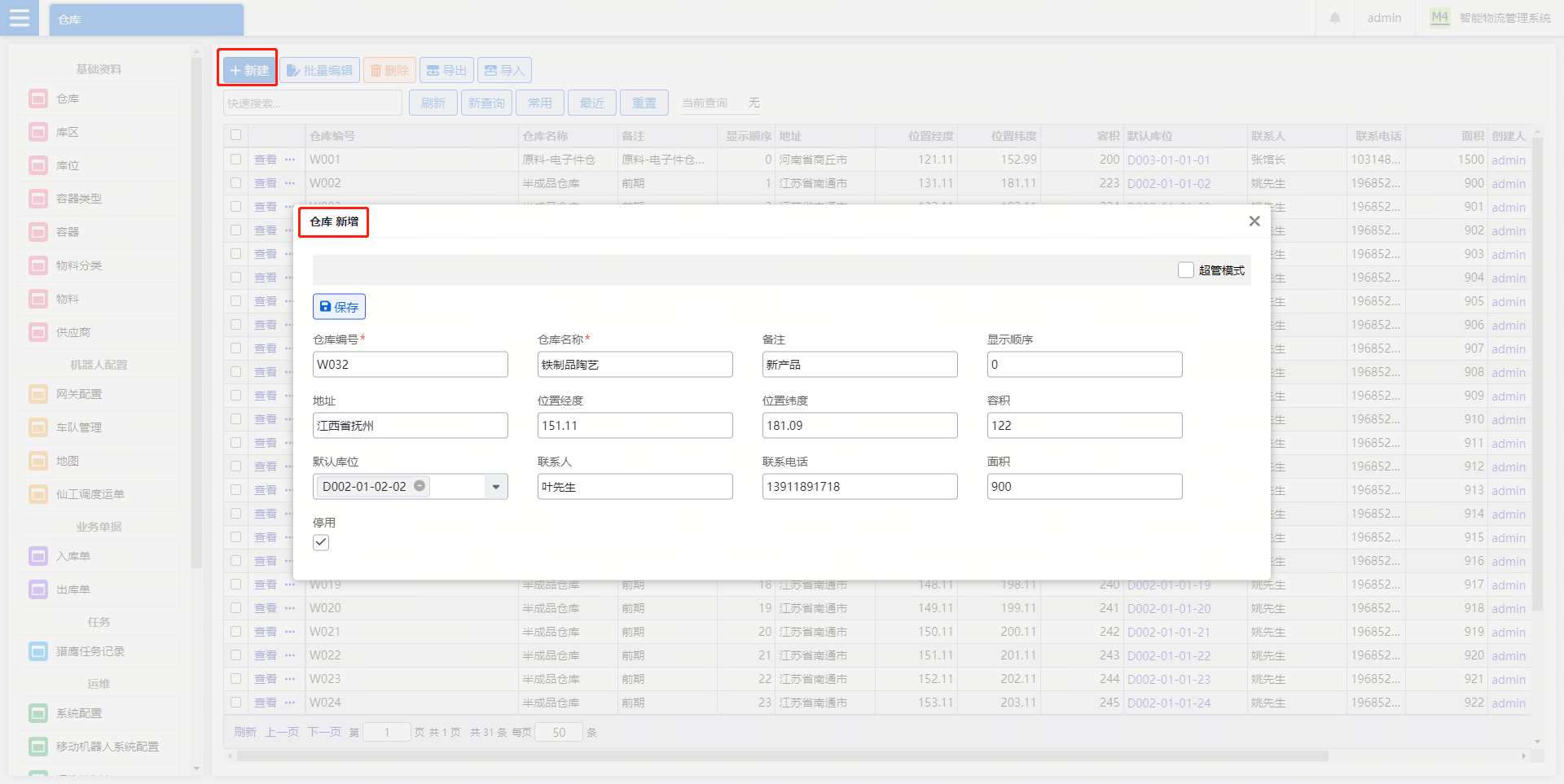Viewport: 1564px width, 784px height.
Task: Click the 仓库编号 field containing W032
Action: click(x=411, y=365)
